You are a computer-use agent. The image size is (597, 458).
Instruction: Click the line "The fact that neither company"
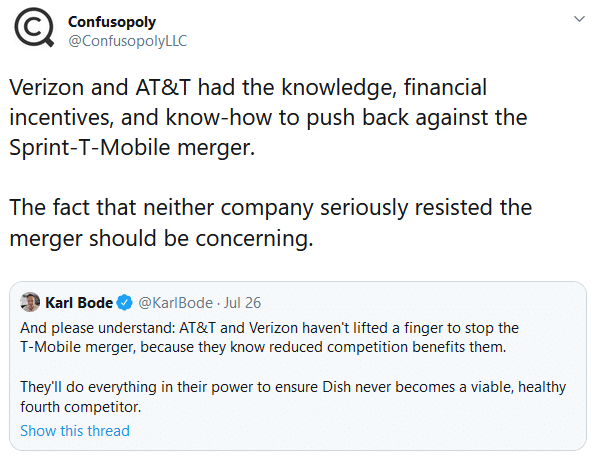pyautogui.click(x=270, y=208)
